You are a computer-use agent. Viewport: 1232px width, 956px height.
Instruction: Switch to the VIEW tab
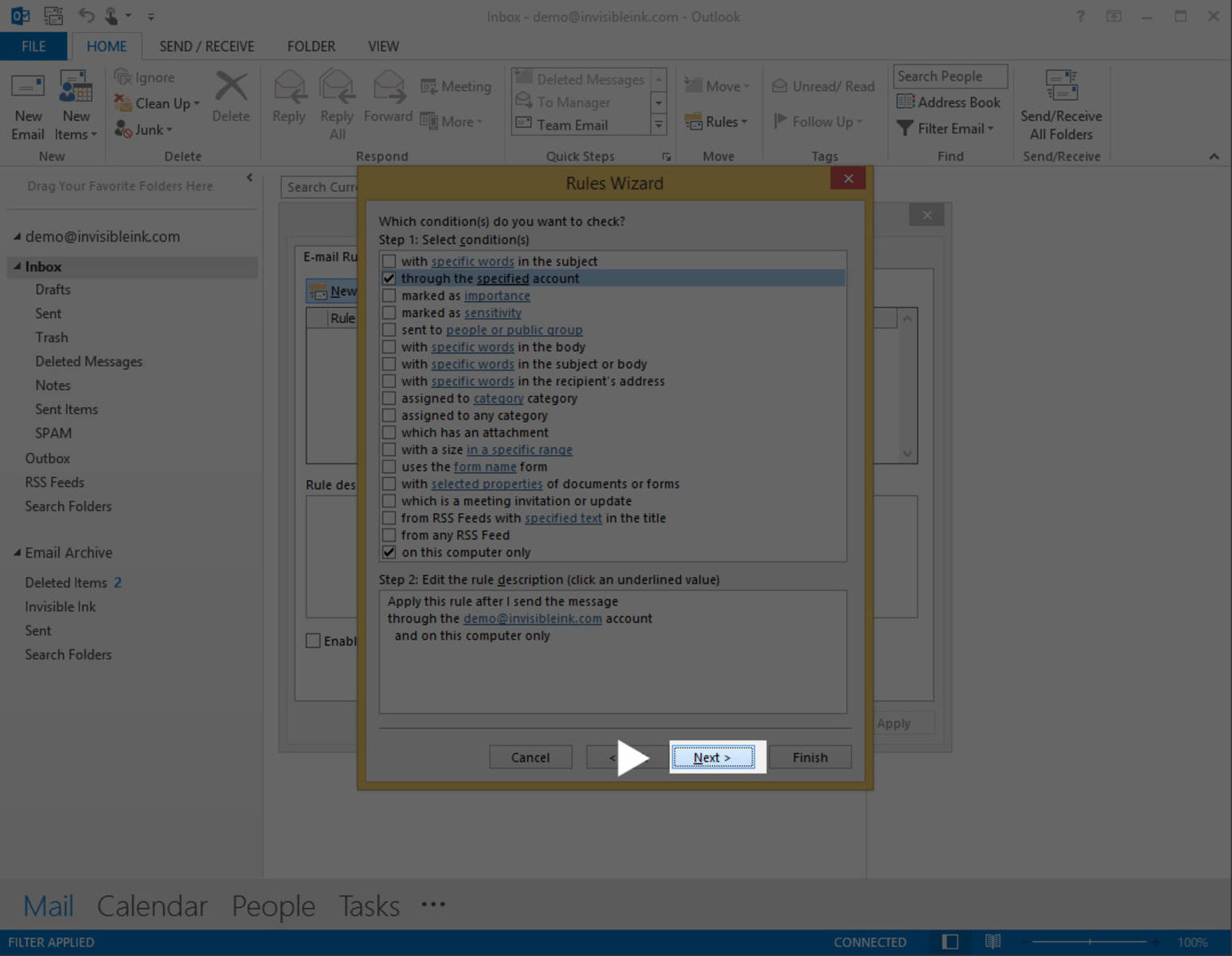(383, 46)
